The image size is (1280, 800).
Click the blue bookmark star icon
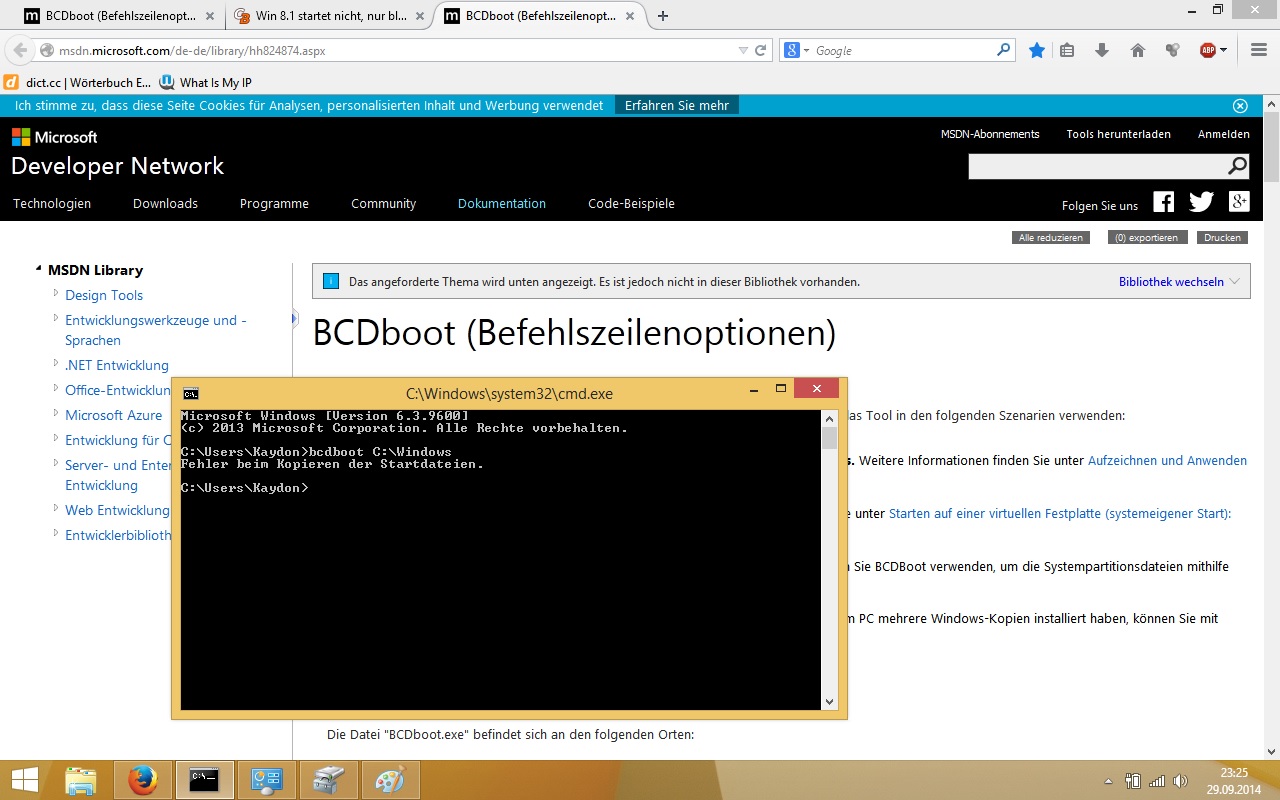click(x=1037, y=50)
